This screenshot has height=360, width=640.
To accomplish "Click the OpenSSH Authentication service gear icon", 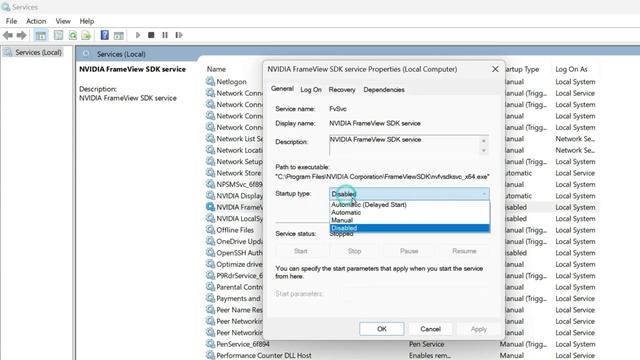I will 211,253.
